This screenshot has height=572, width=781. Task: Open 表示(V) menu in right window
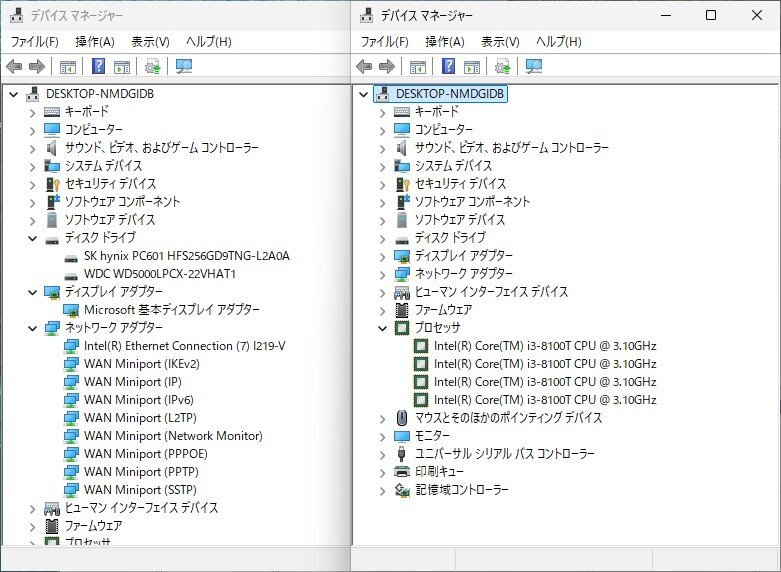(500, 41)
